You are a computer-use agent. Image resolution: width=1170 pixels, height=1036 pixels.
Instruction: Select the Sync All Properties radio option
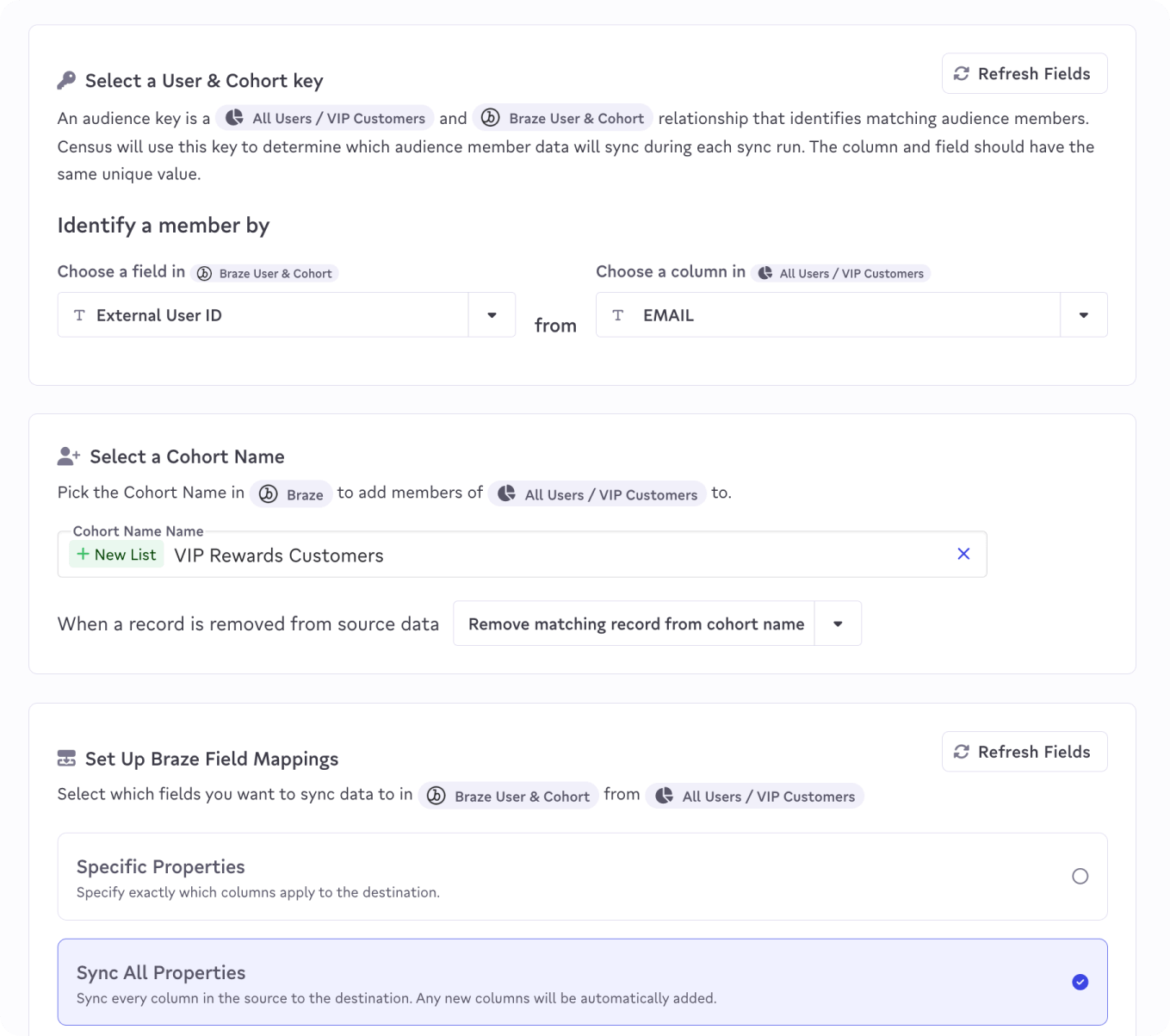[1080, 982]
